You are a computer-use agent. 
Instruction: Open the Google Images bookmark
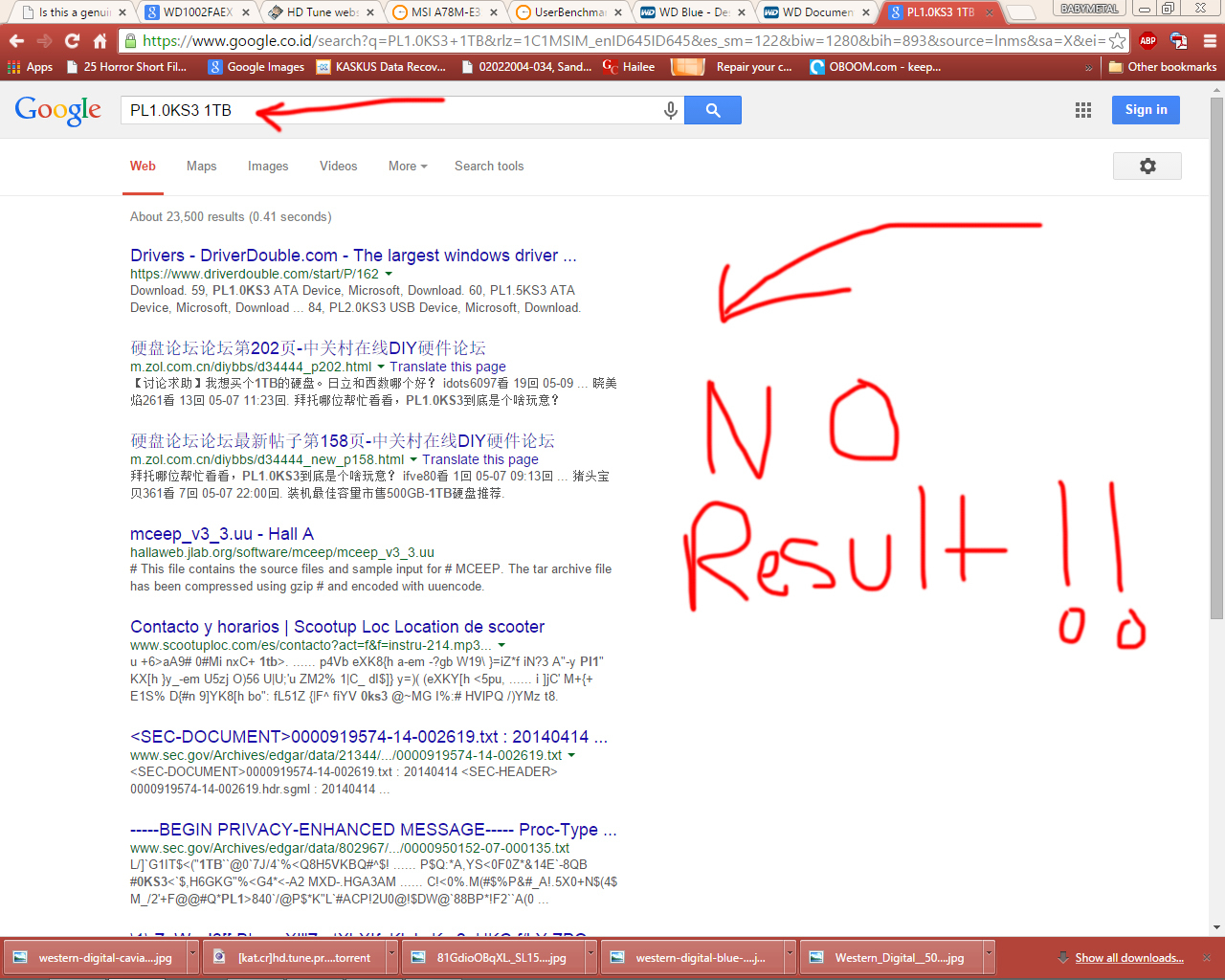pos(256,67)
